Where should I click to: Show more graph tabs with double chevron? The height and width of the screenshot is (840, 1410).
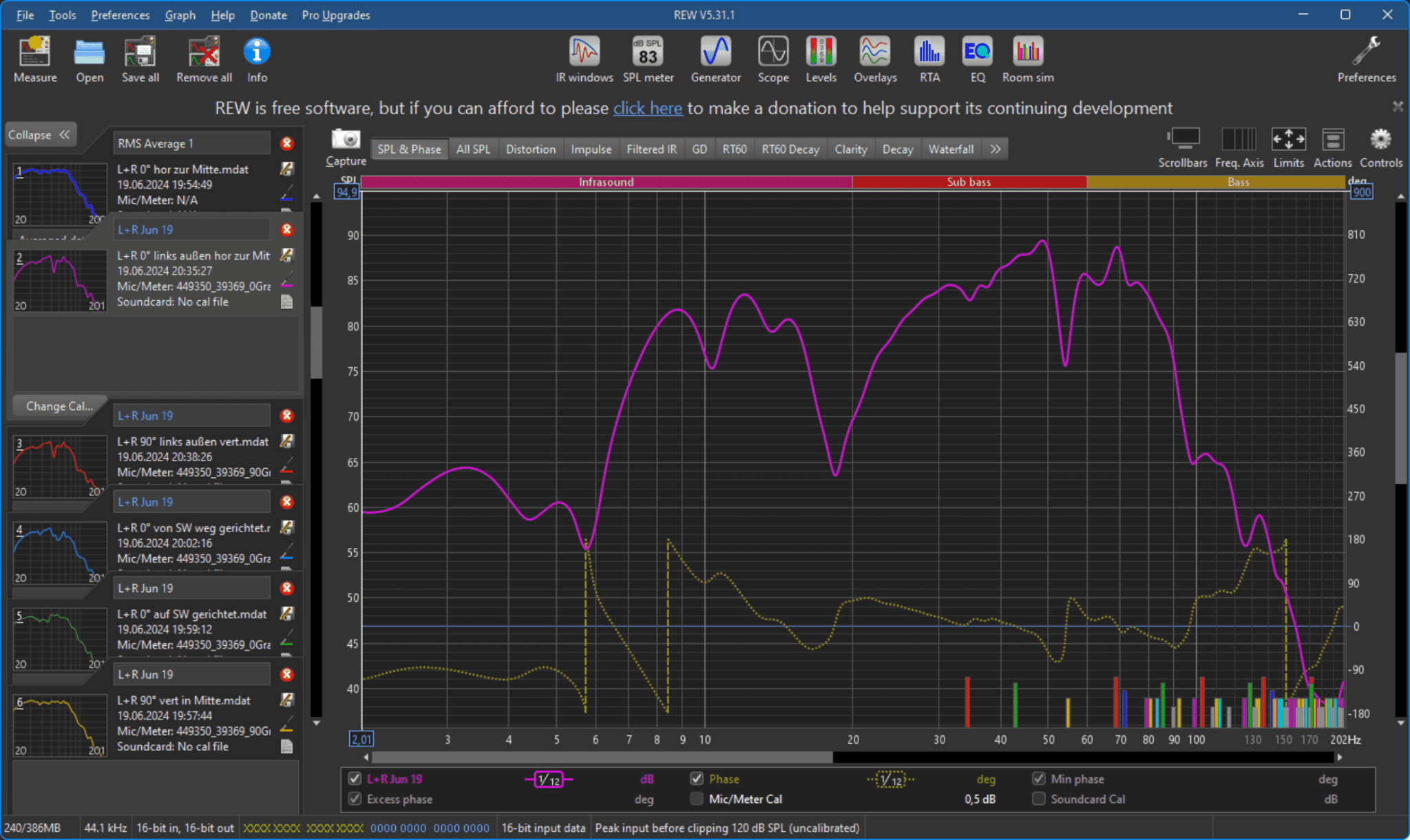(x=995, y=149)
